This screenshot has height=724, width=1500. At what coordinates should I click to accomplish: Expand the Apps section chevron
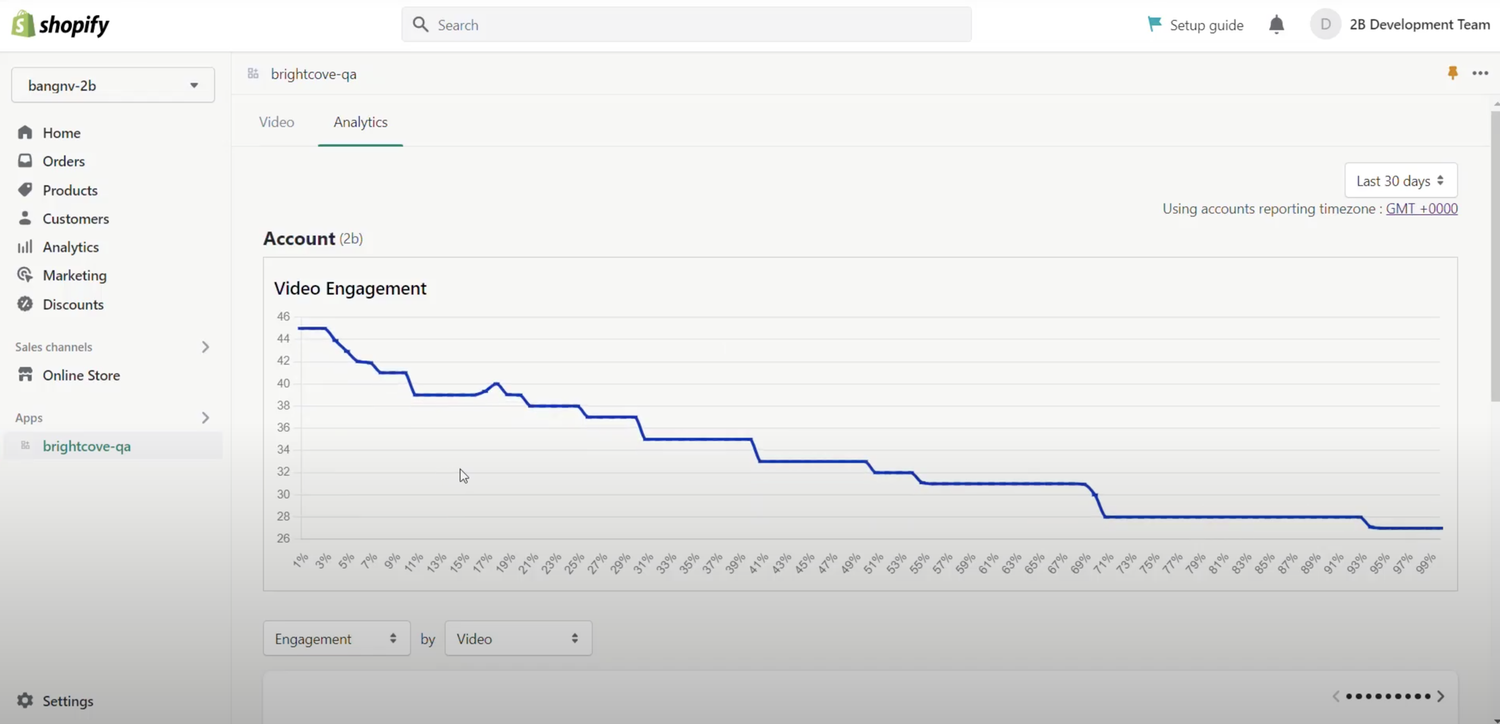[205, 418]
